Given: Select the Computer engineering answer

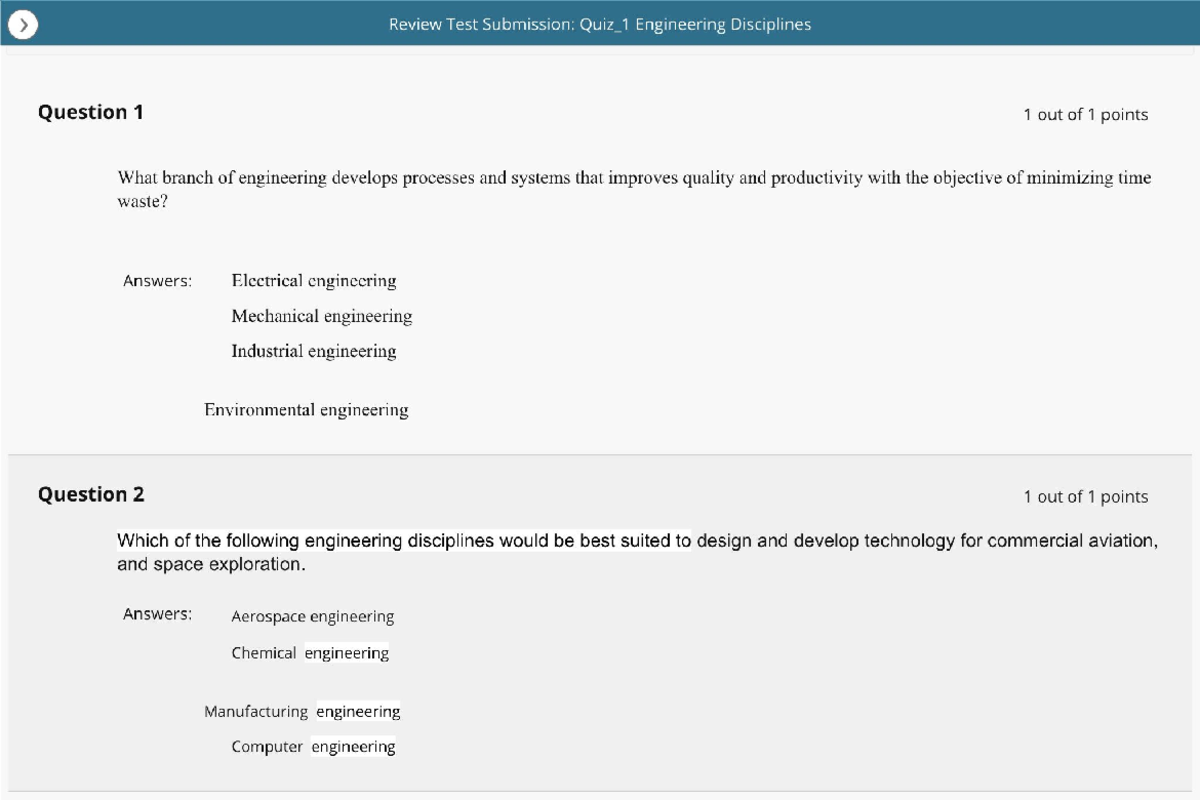Looking at the screenshot, I should coord(313,746).
